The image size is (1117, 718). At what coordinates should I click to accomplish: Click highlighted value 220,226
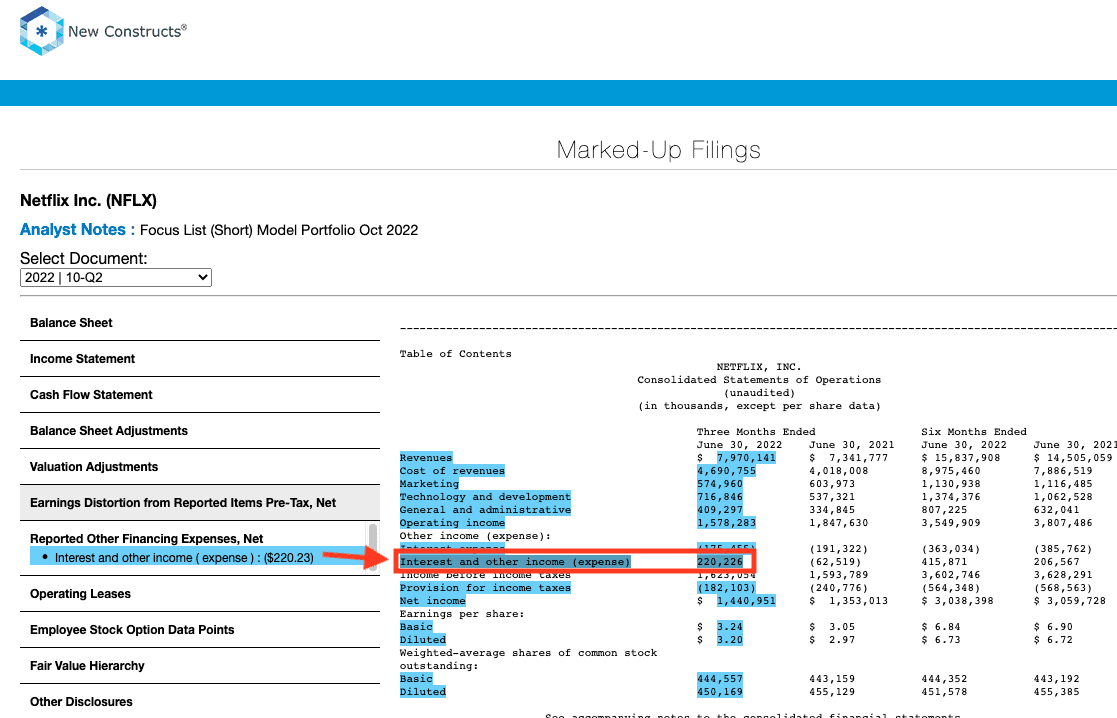click(719, 562)
